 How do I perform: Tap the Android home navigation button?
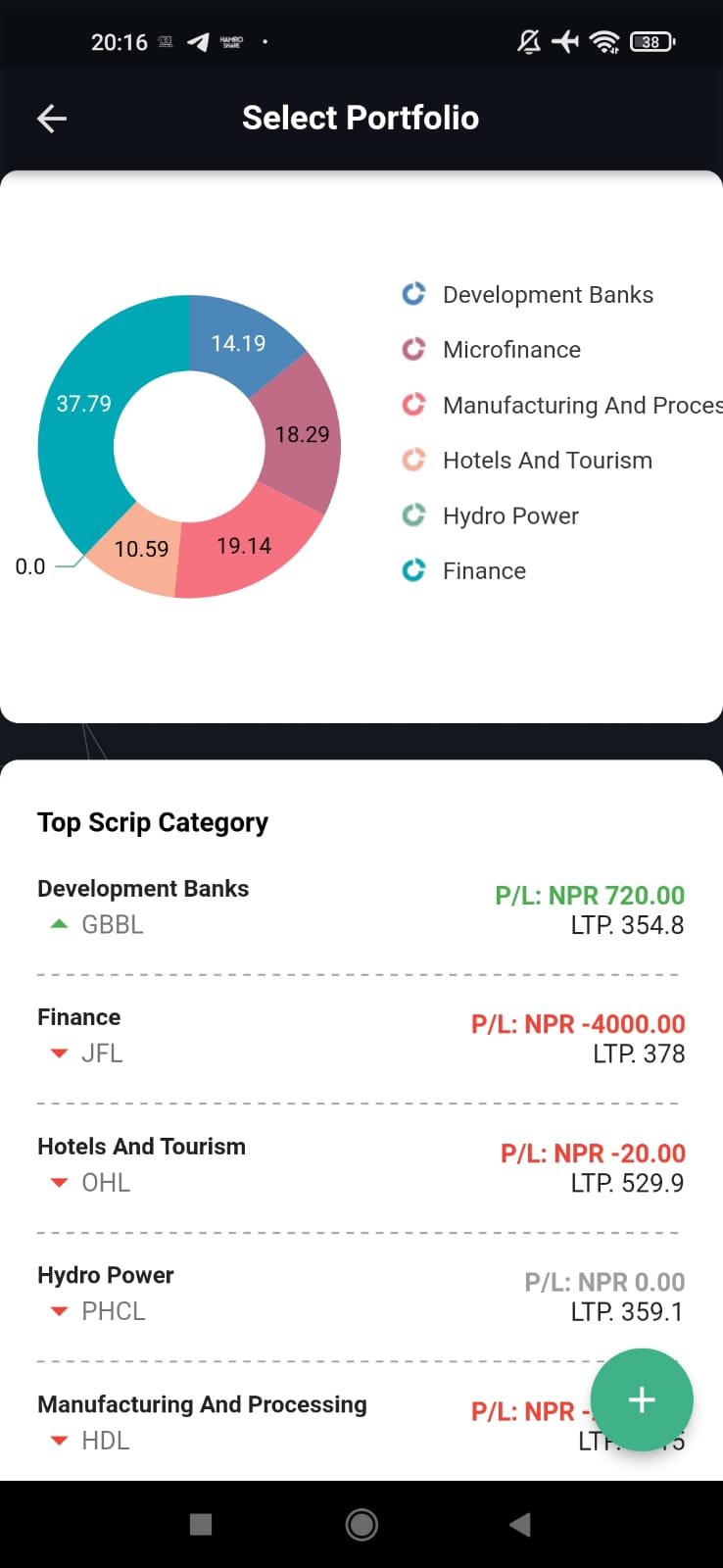[x=361, y=1524]
